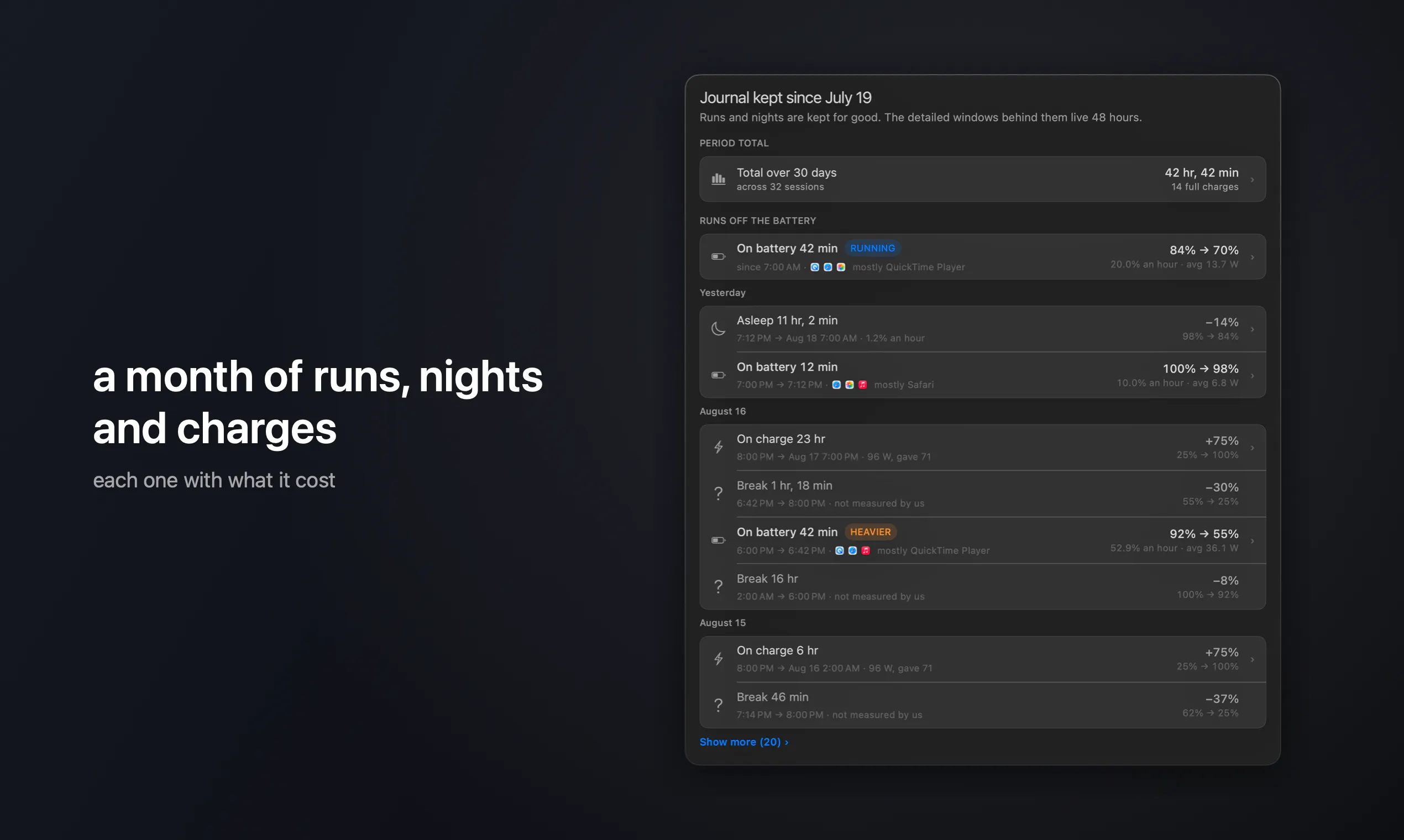This screenshot has height=840, width=1404.
Task: Open the chevron on the 100% → 98% row
Action: click(x=1253, y=375)
